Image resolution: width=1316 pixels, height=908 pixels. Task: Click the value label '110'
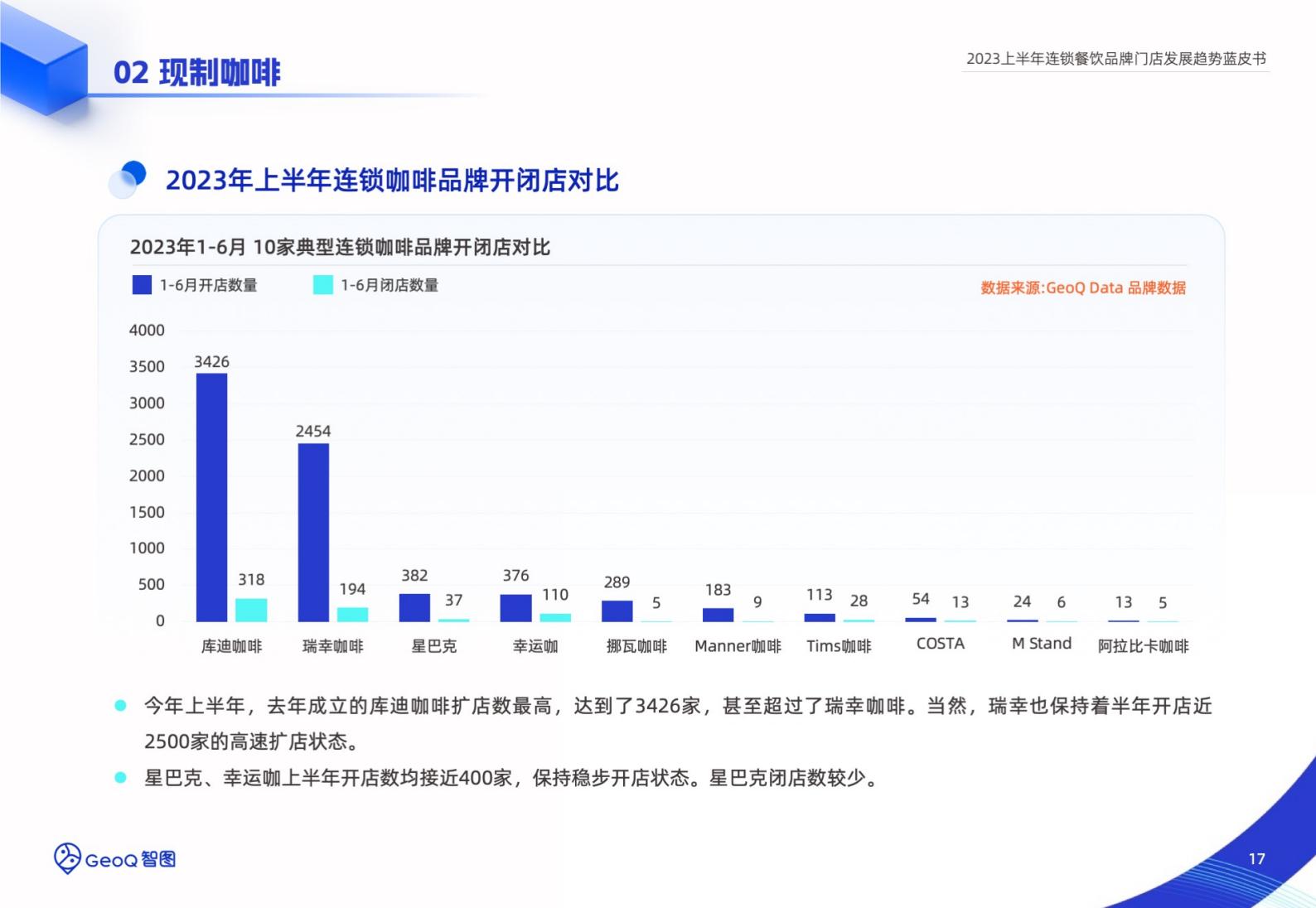555,594
